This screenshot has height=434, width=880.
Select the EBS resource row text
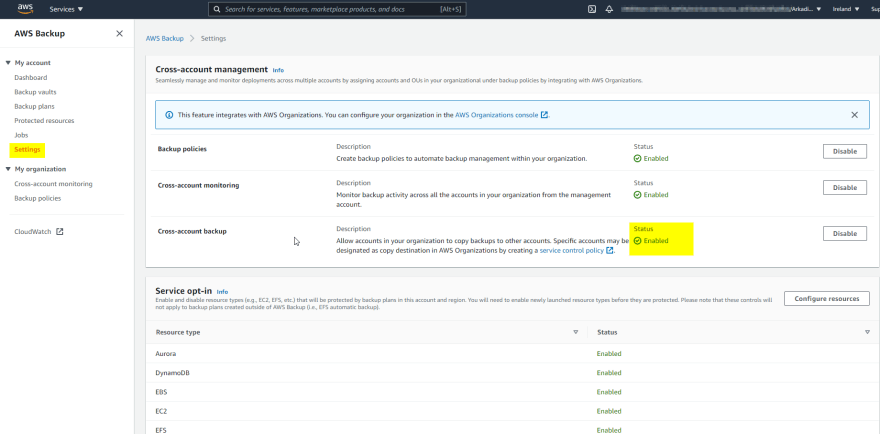tap(161, 392)
